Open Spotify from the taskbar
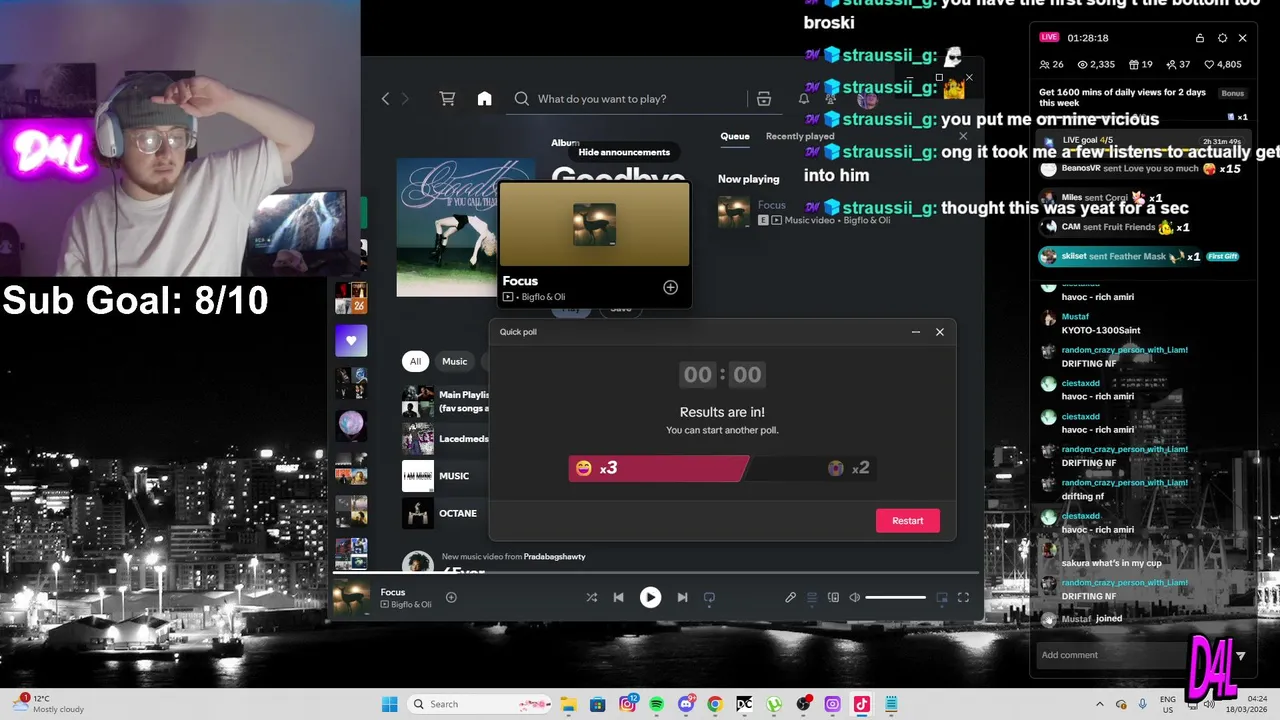 [656, 704]
